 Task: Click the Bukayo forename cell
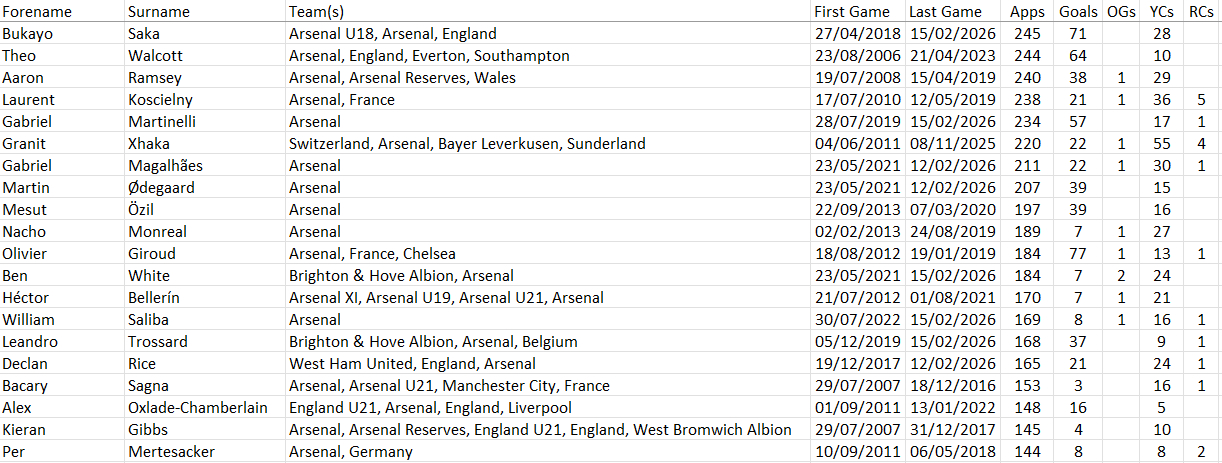pyautogui.click(x=28, y=34)
